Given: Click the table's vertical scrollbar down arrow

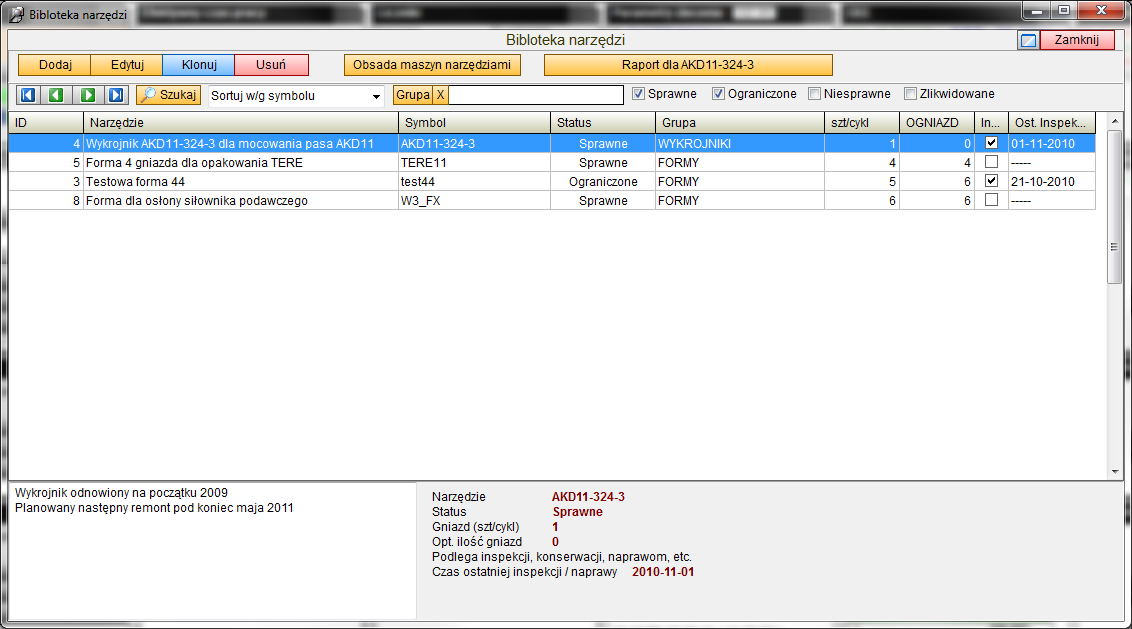Looking at the screenshot, I should click(x=1115, y=472).
